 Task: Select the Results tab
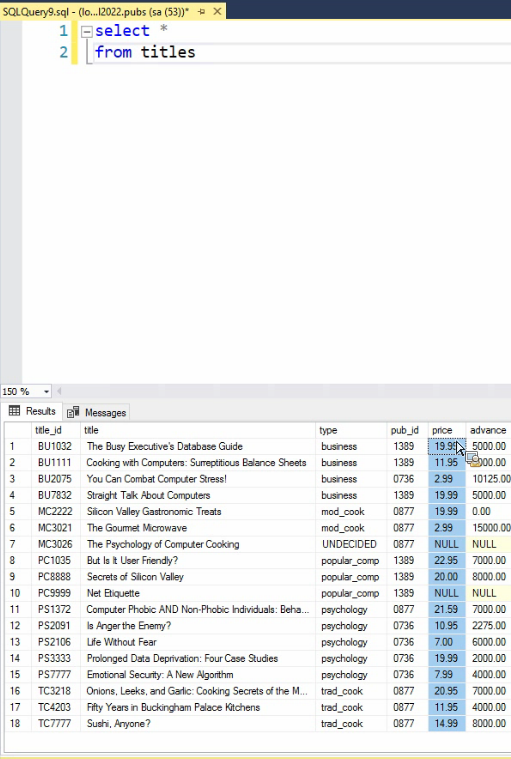point(32,411)
